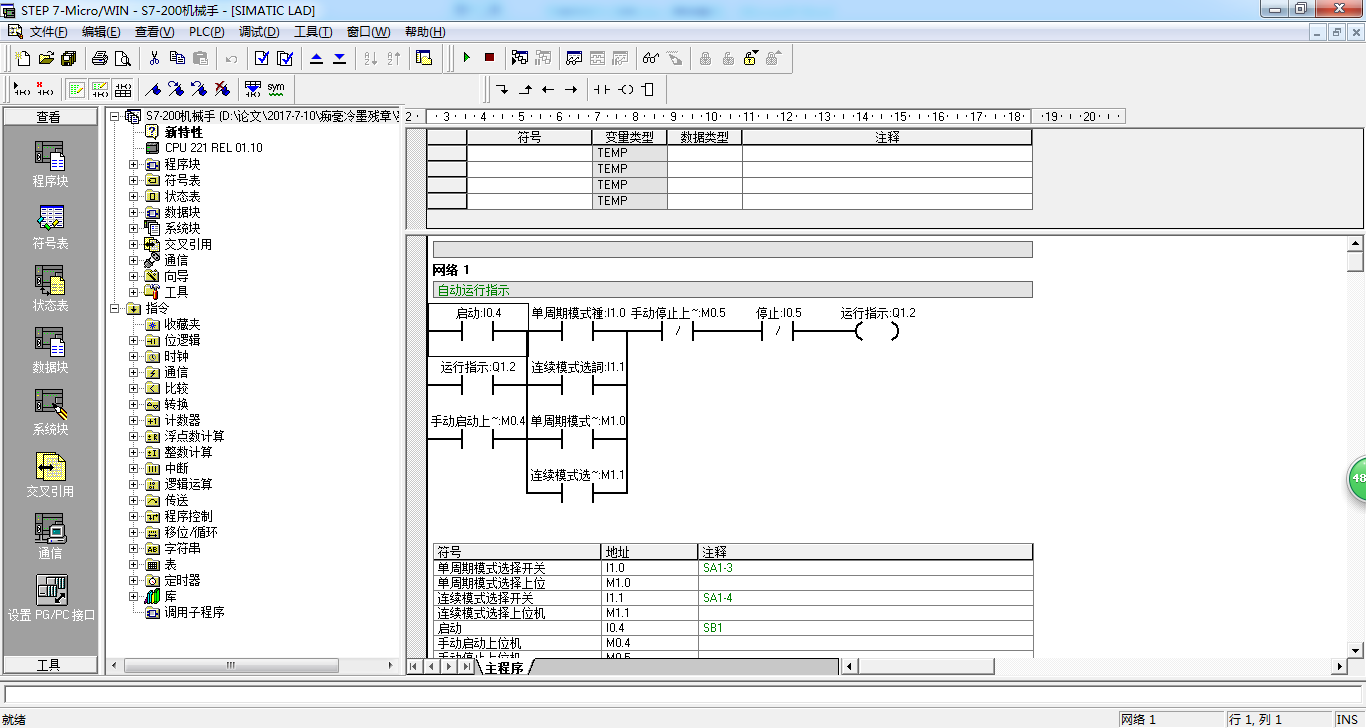Toggle bookmark with the flag icon

[x=153, y=89]
